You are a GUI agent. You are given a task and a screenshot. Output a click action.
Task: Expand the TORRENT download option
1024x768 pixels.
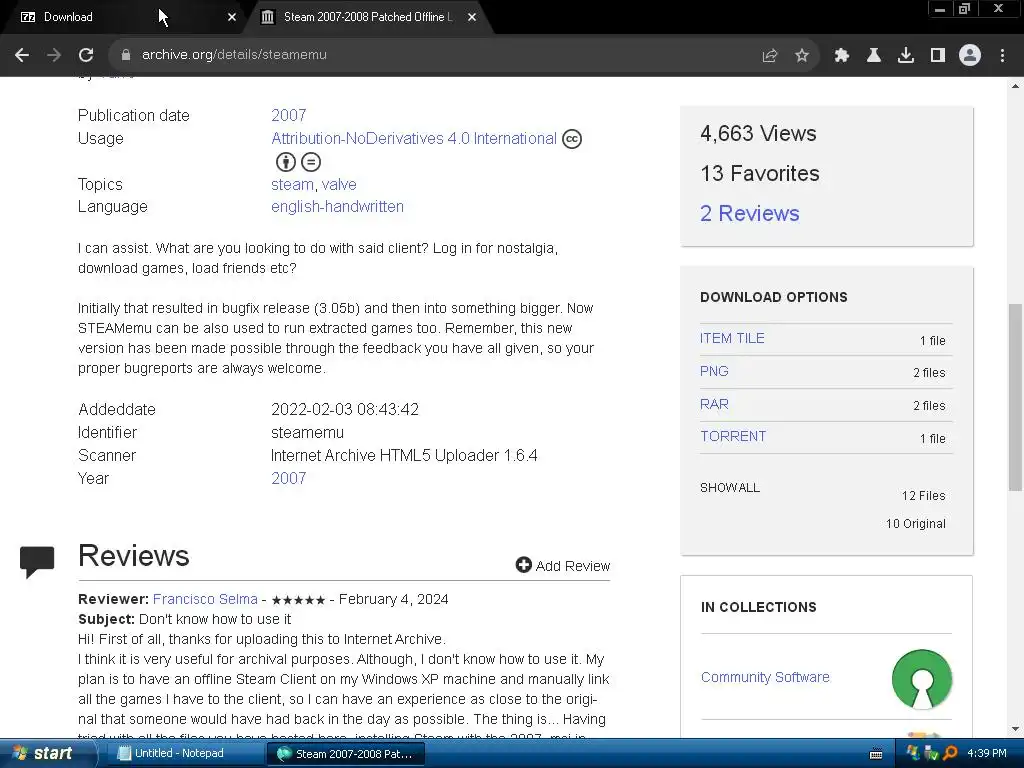pyautogui.click(x=733, y=436)
